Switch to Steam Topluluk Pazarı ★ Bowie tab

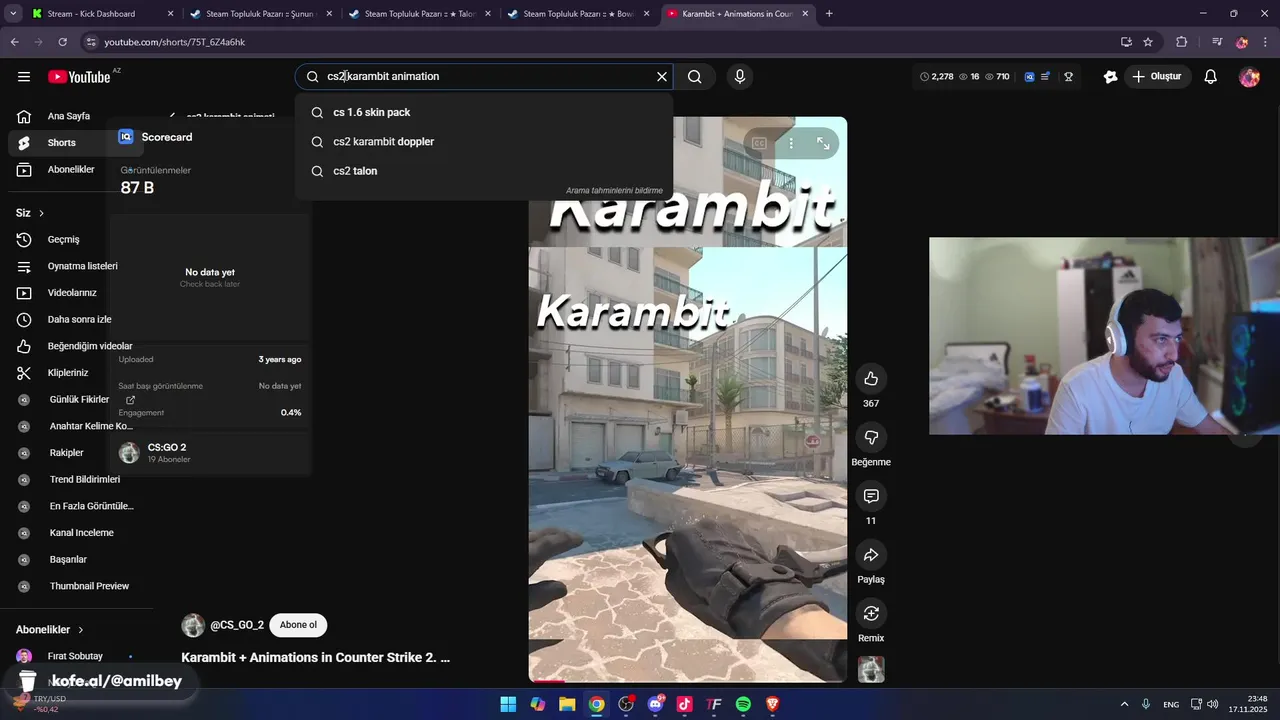click(577, 14)
